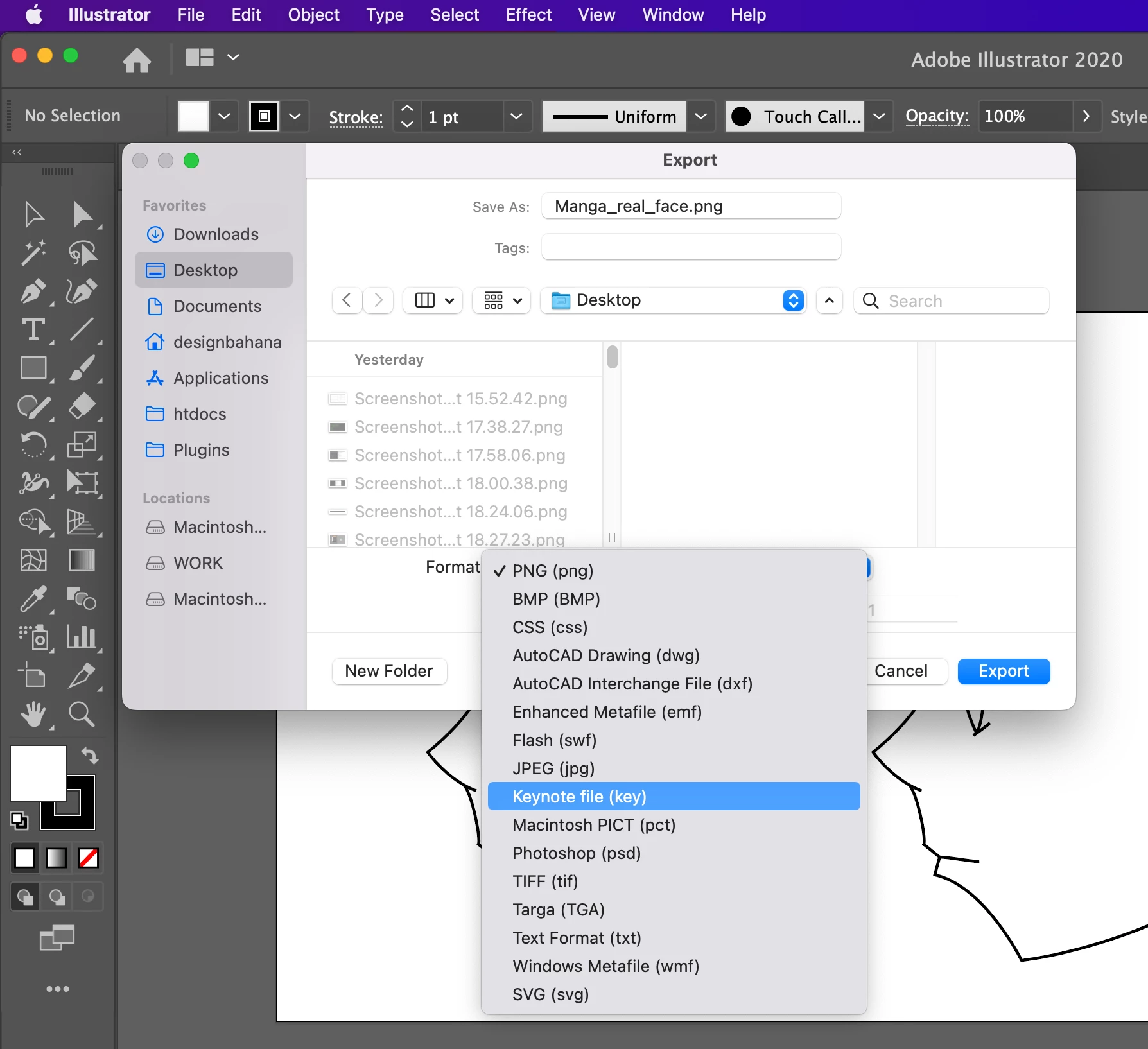Enable Draw Behind mode
Viewport: 1148px width, 1049px height.
pos(57,896)
